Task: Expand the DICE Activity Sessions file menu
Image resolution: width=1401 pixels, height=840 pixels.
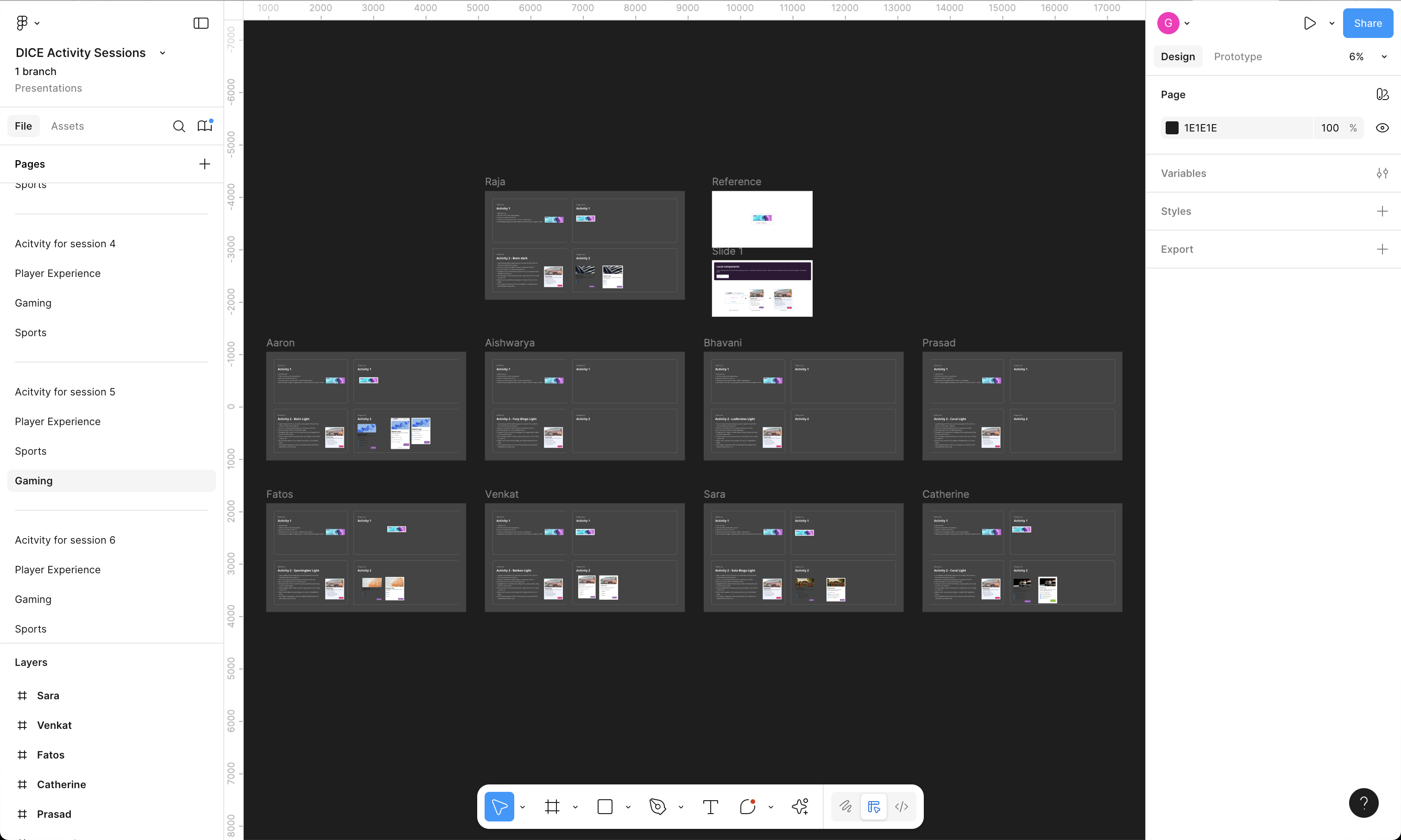Action: click(163, 53)
